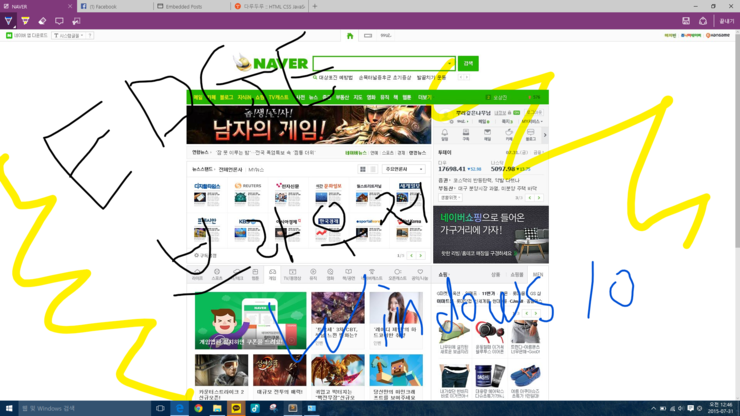Screen dimensions: 740x416
Task: Open File Explorer from the taskbar
Action: (217, 408)
